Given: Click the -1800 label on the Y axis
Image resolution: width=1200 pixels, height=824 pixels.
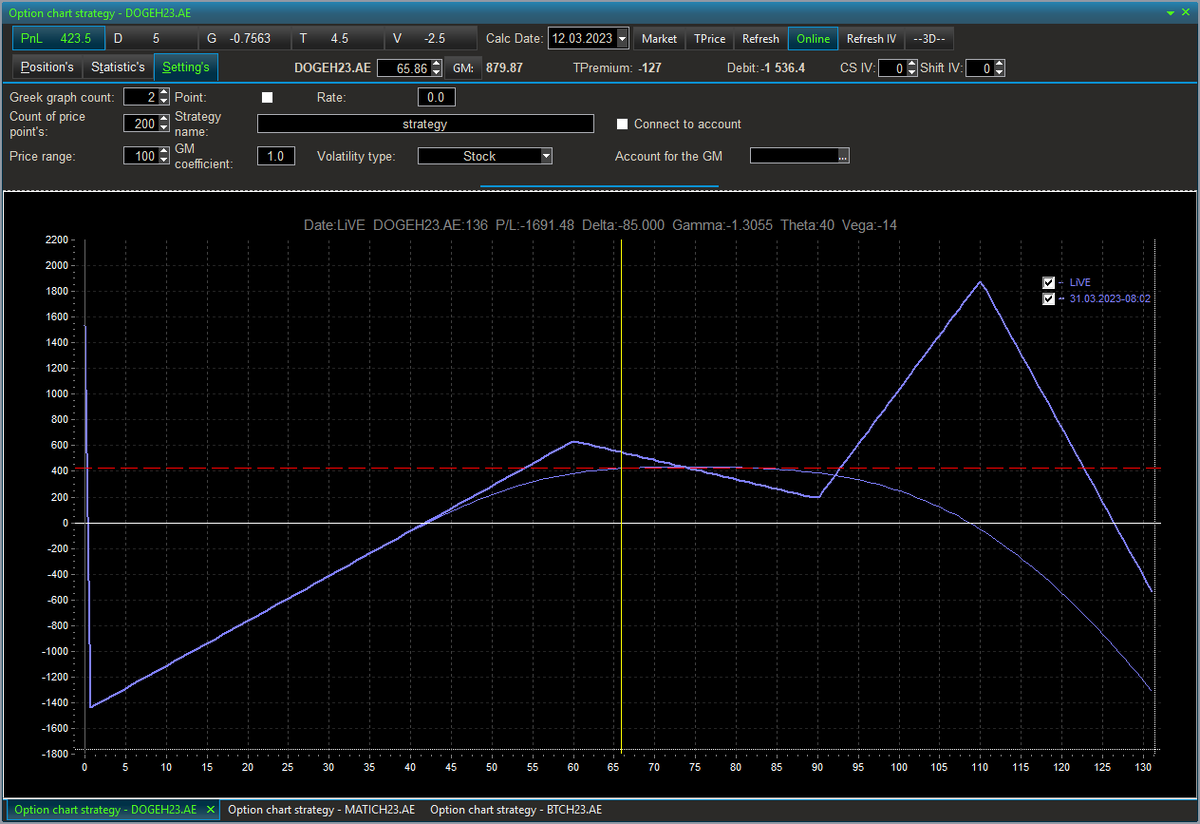Looking at the screenshot, I should pyautogui.click(x=53, y=753).
